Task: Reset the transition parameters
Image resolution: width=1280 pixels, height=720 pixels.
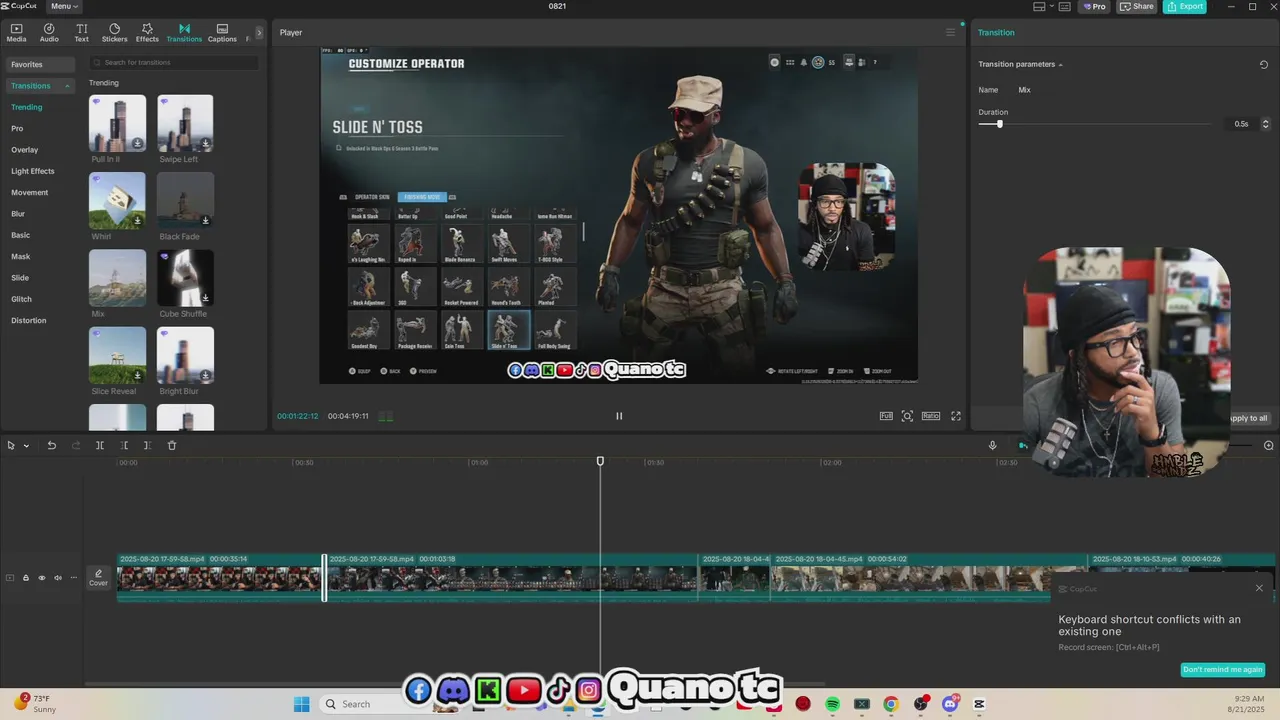Action: tap(1264, 64)
